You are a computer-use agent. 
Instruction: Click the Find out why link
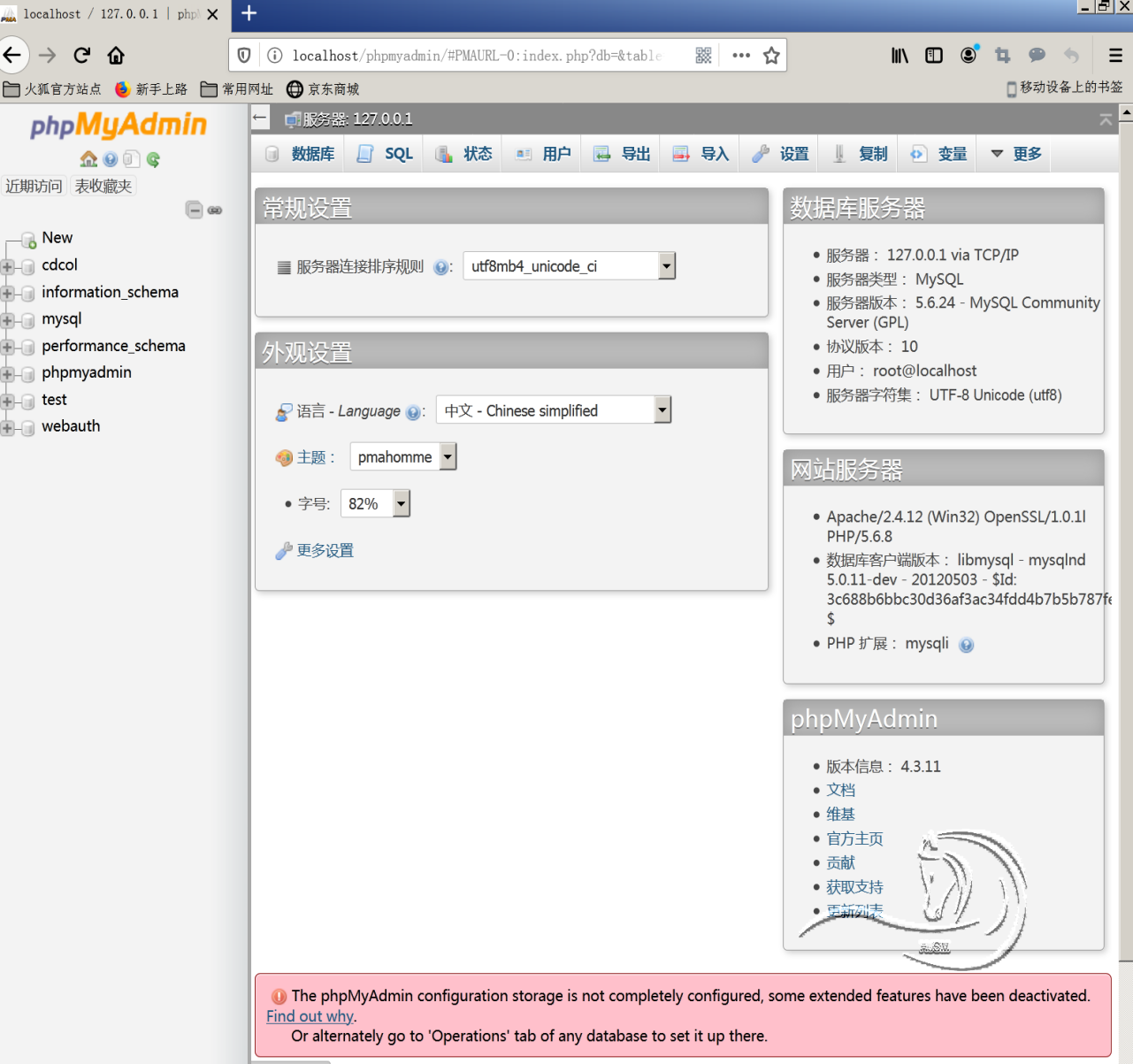point(310,1016)
